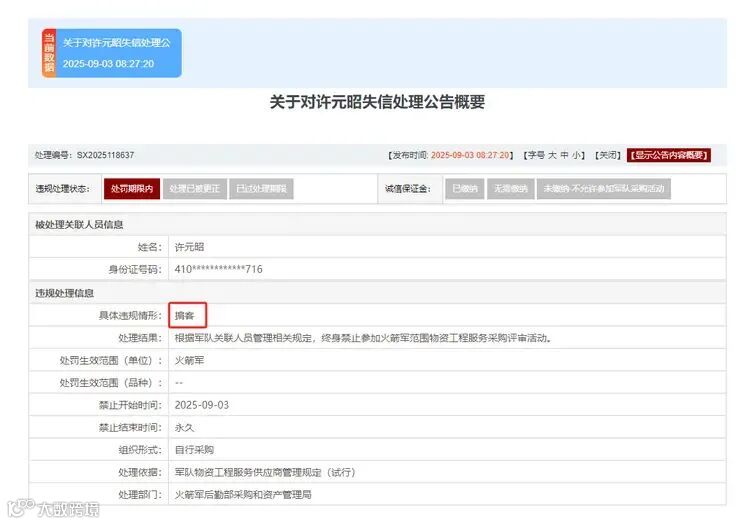Select the 已缴纳 deposit tag
The height and width of the screenshot is (524, 750).
tap(465, 189)
